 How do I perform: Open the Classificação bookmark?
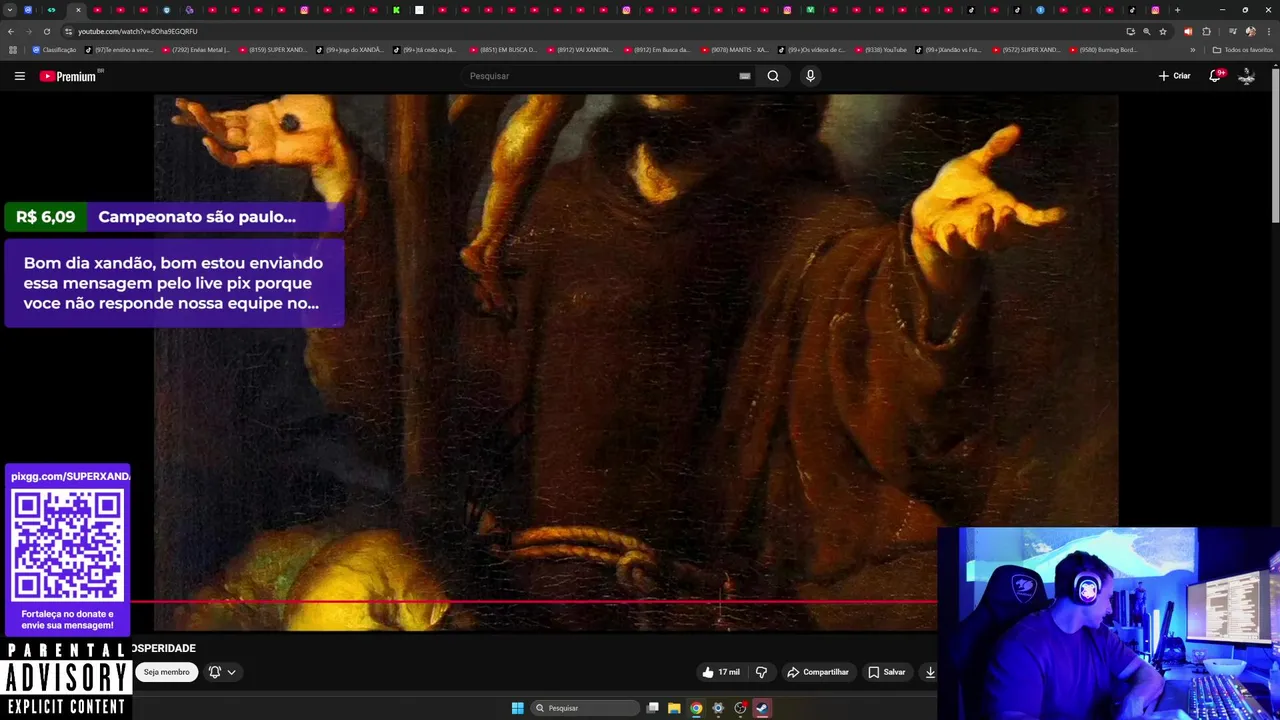pos(54,50)
